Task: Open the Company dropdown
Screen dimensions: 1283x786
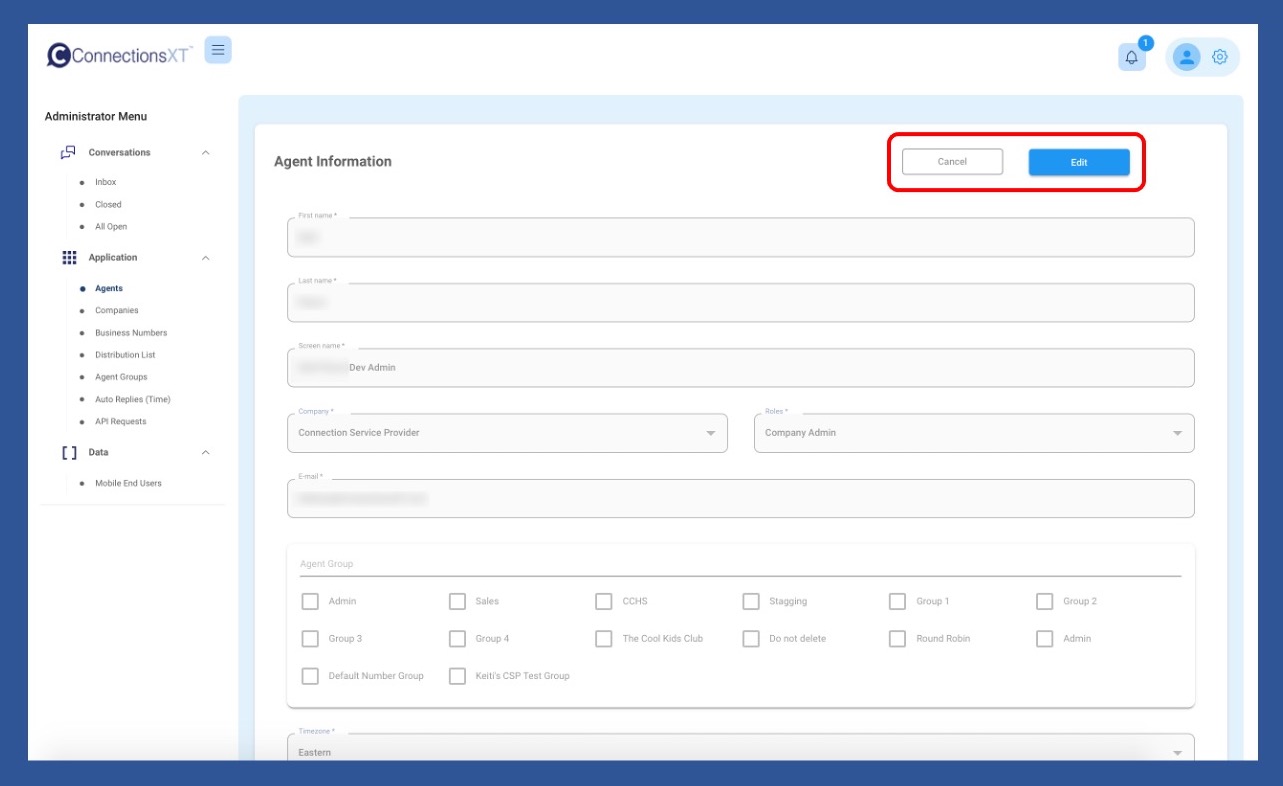Action: 507,433
